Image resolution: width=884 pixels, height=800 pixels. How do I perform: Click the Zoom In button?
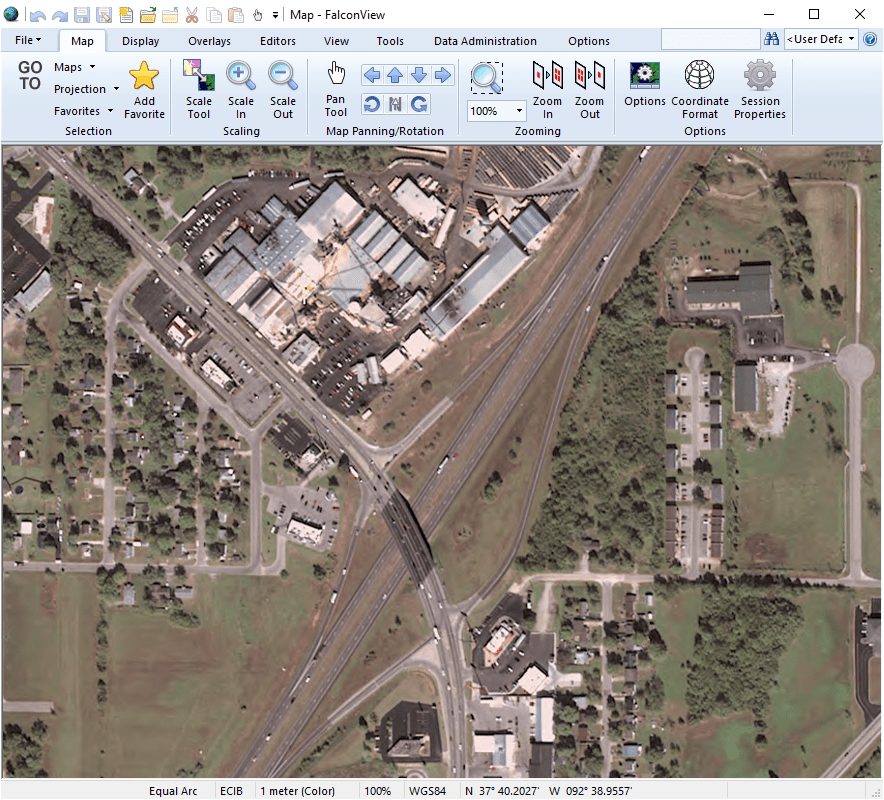pyautogui.click(x=547, y=90)
